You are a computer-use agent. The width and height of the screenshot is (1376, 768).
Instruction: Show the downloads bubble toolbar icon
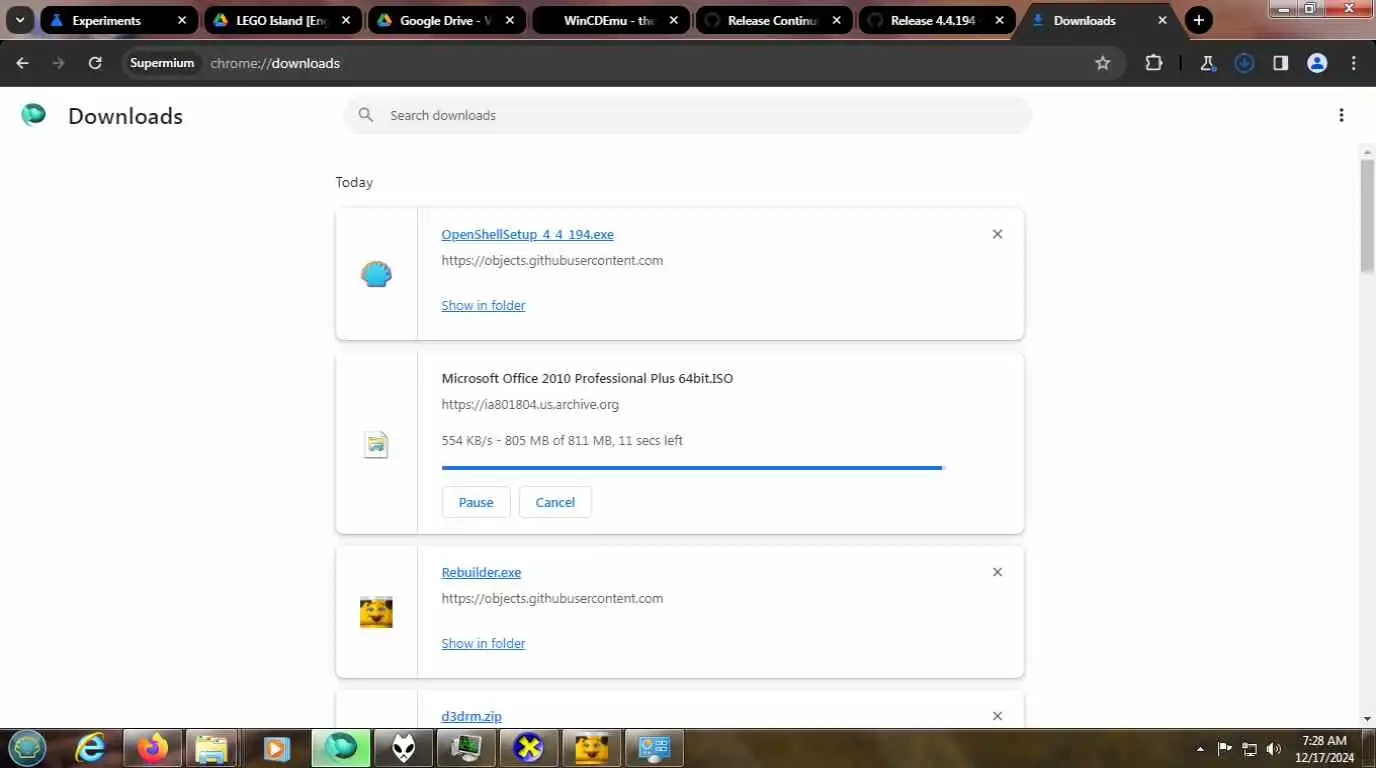point(1244,63)
